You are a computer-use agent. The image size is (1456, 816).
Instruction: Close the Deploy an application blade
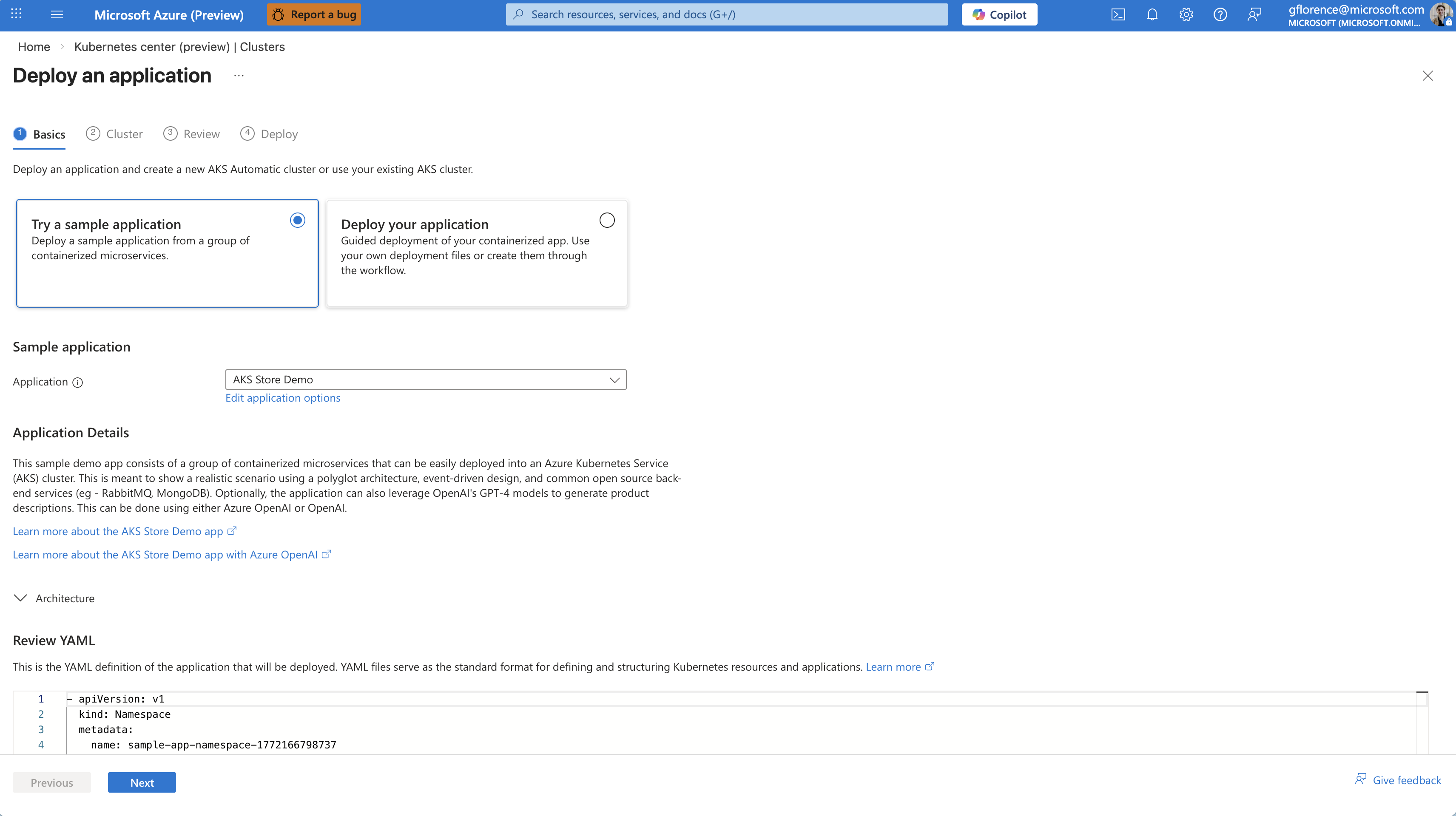[x=1428, y=76]
